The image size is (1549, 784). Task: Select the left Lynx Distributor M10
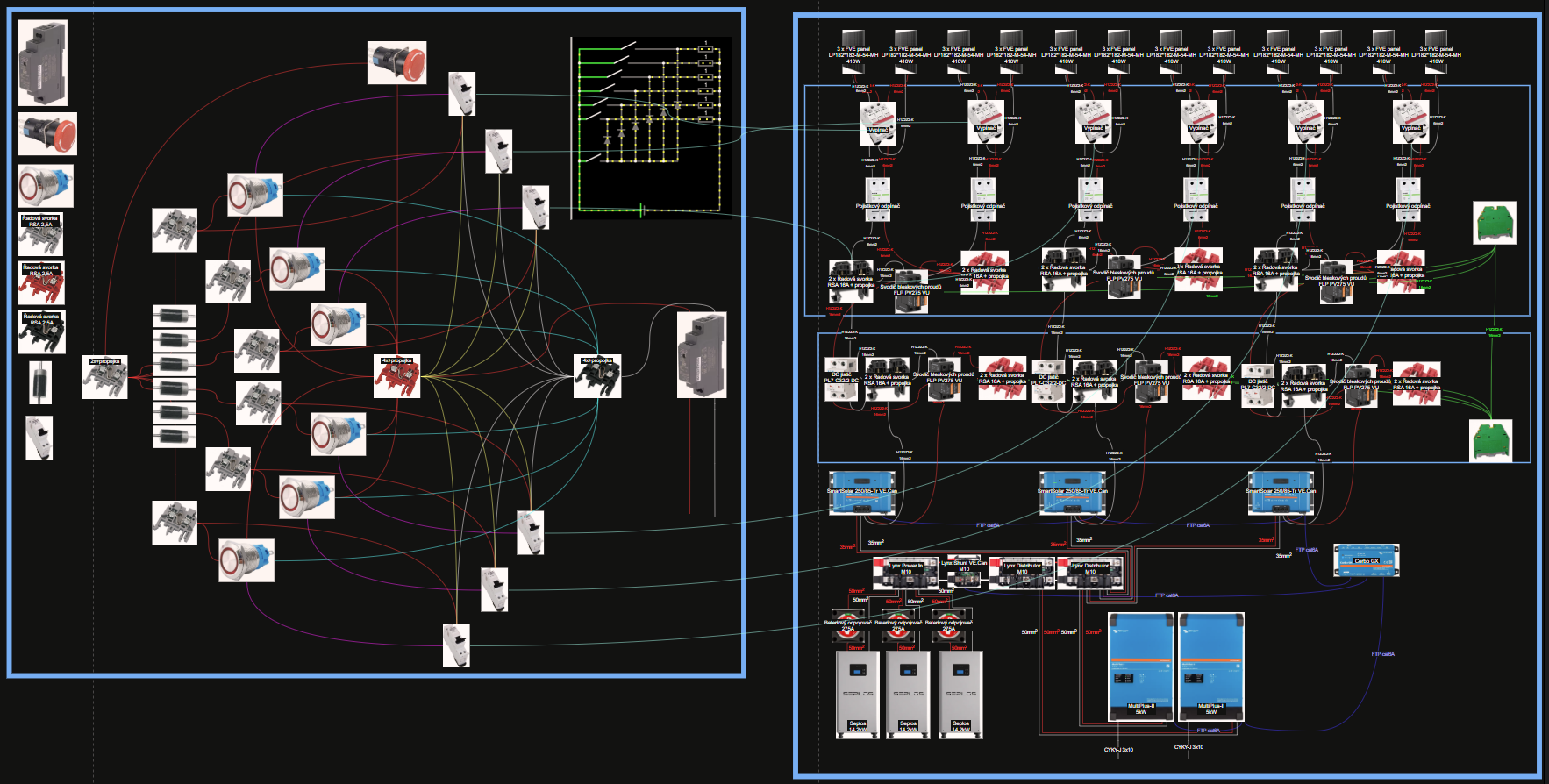[1023, 572]
